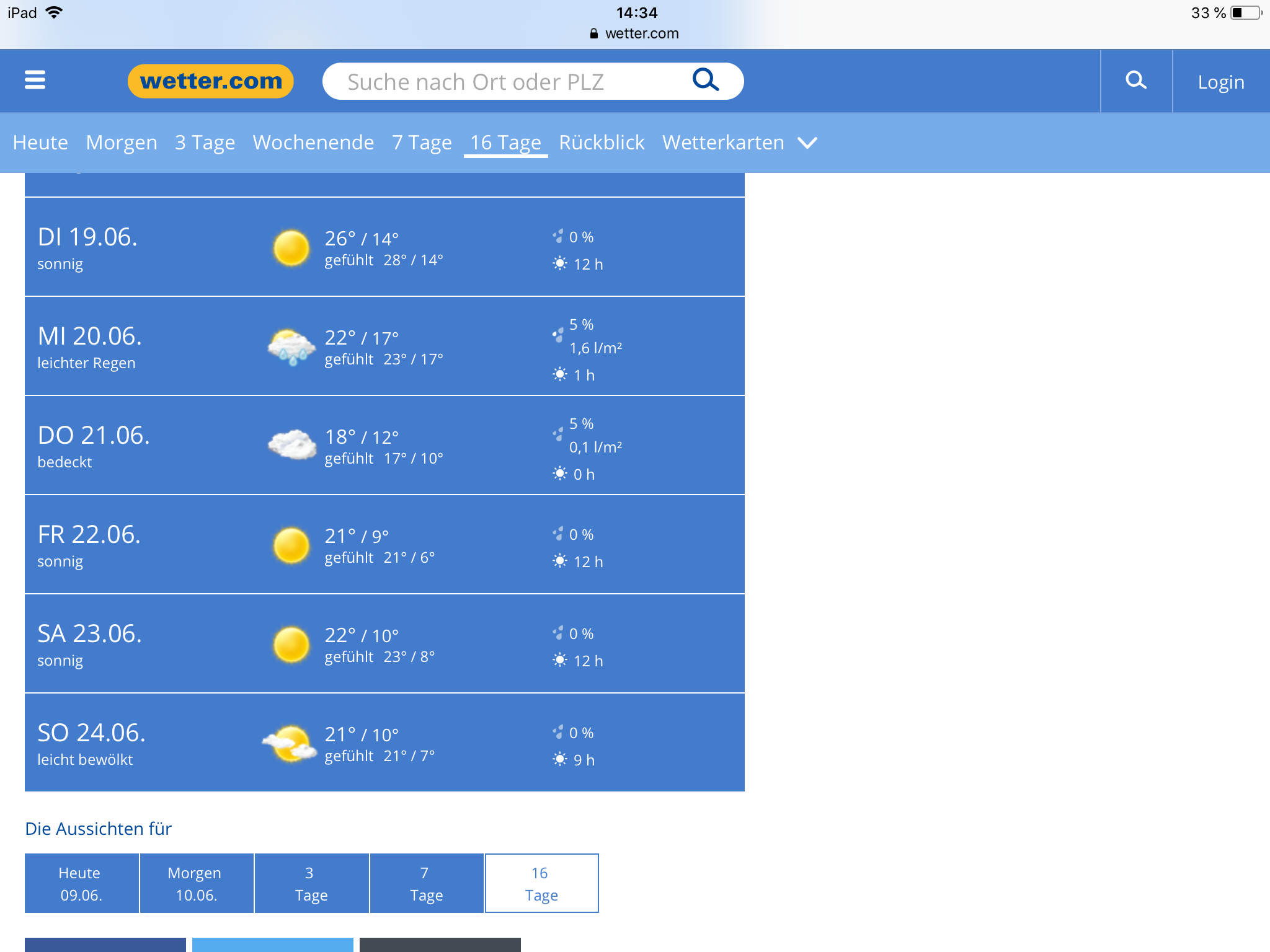
Task: Select the Rückblick tab
Action: click(602, 143)
